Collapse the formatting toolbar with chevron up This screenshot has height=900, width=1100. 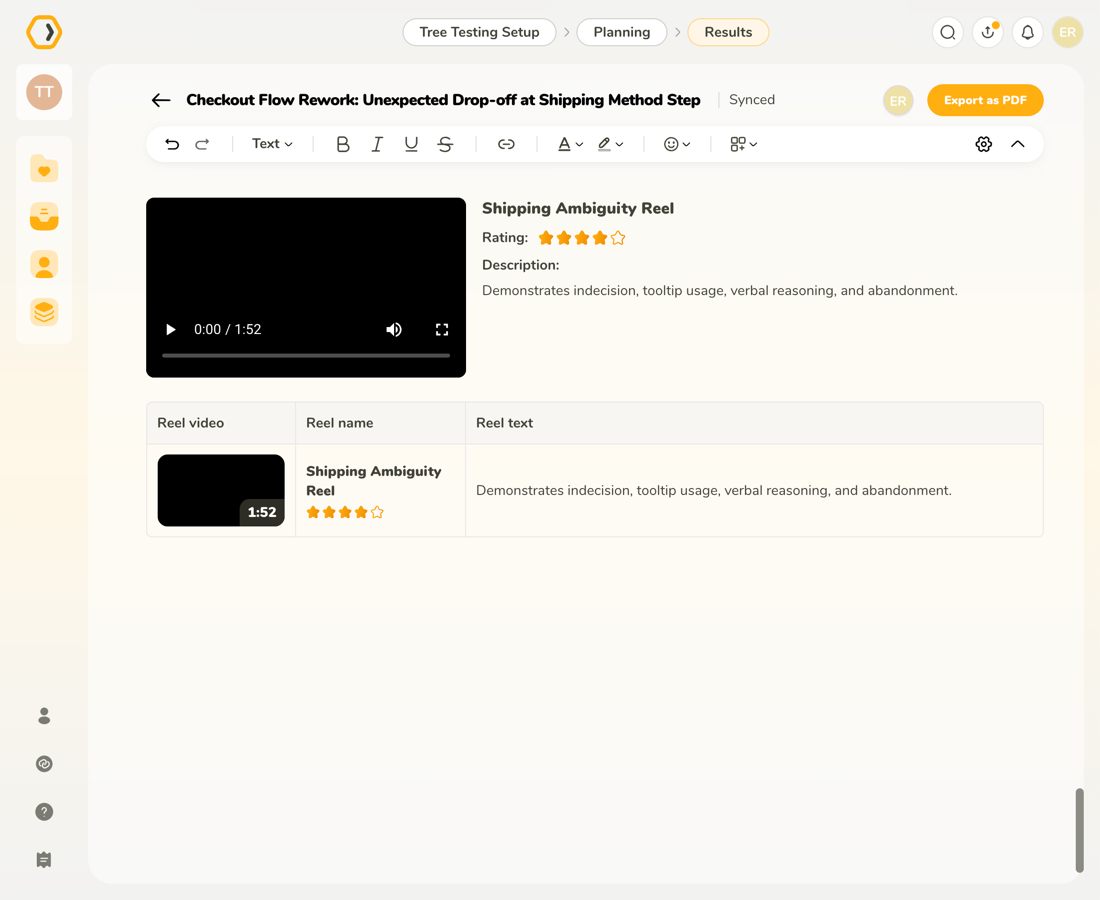[1017, 144]
